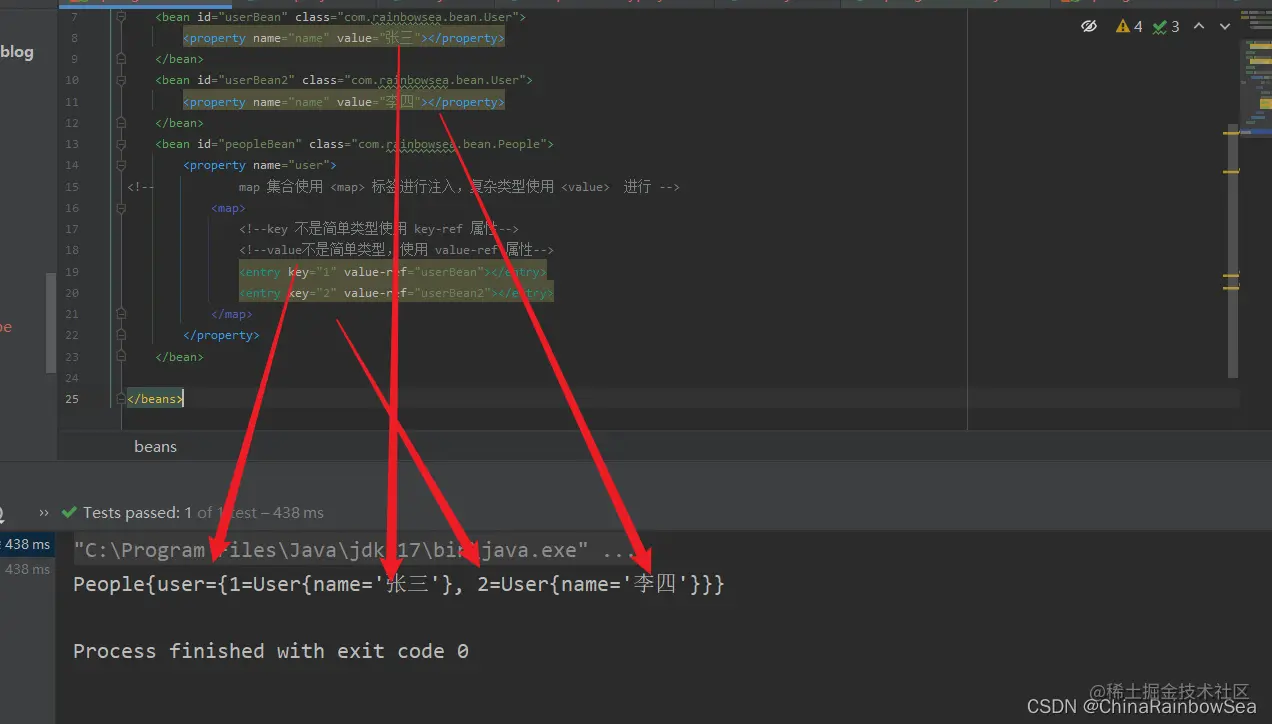The height and width of the screenshot is (724, 1272).
Task: Expand the test toolbar double chevron
Action: click(x=44, y=512)
